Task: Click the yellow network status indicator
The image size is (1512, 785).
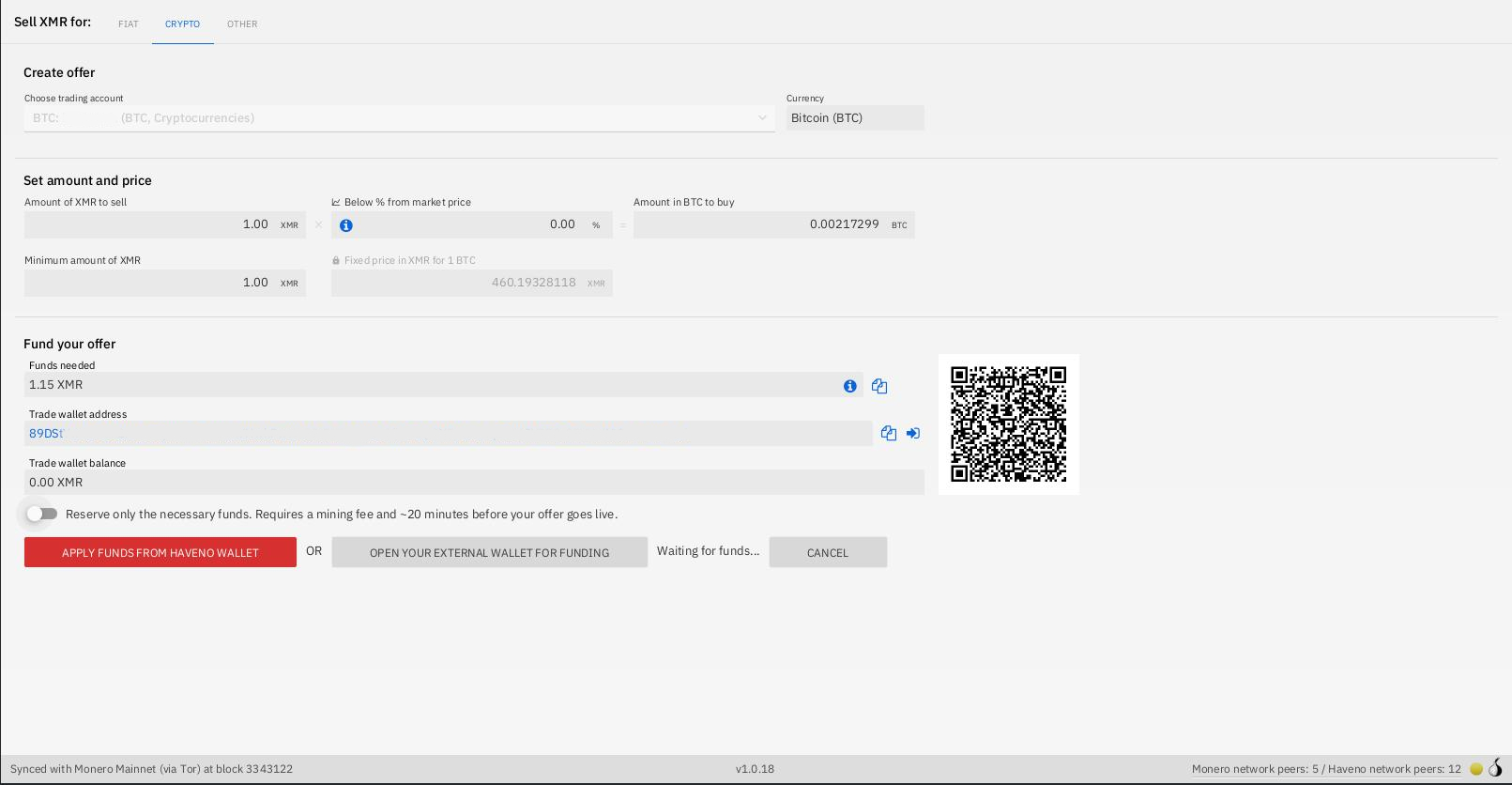Action: coord(1476,769)
